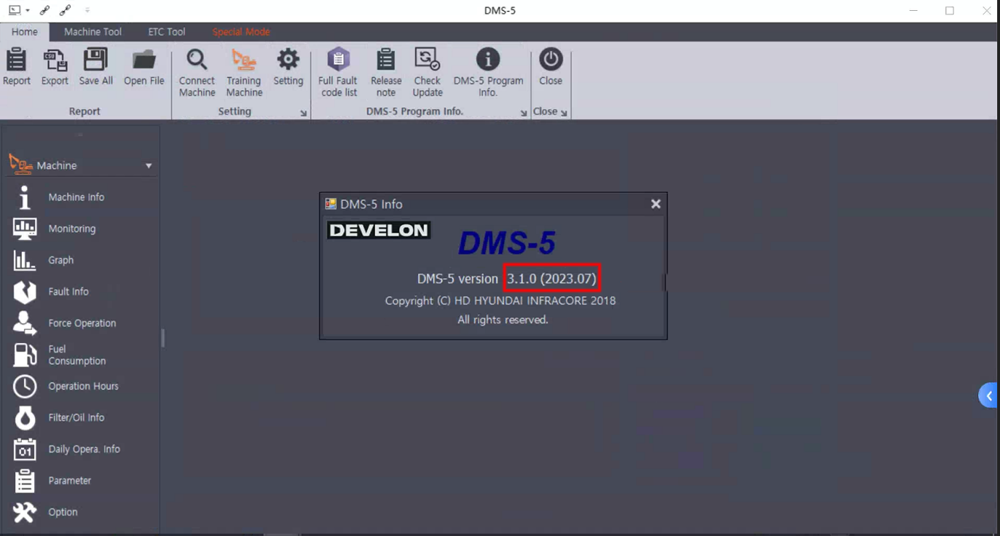Click the "3.1.0 (2023.07)" version text

552,279
